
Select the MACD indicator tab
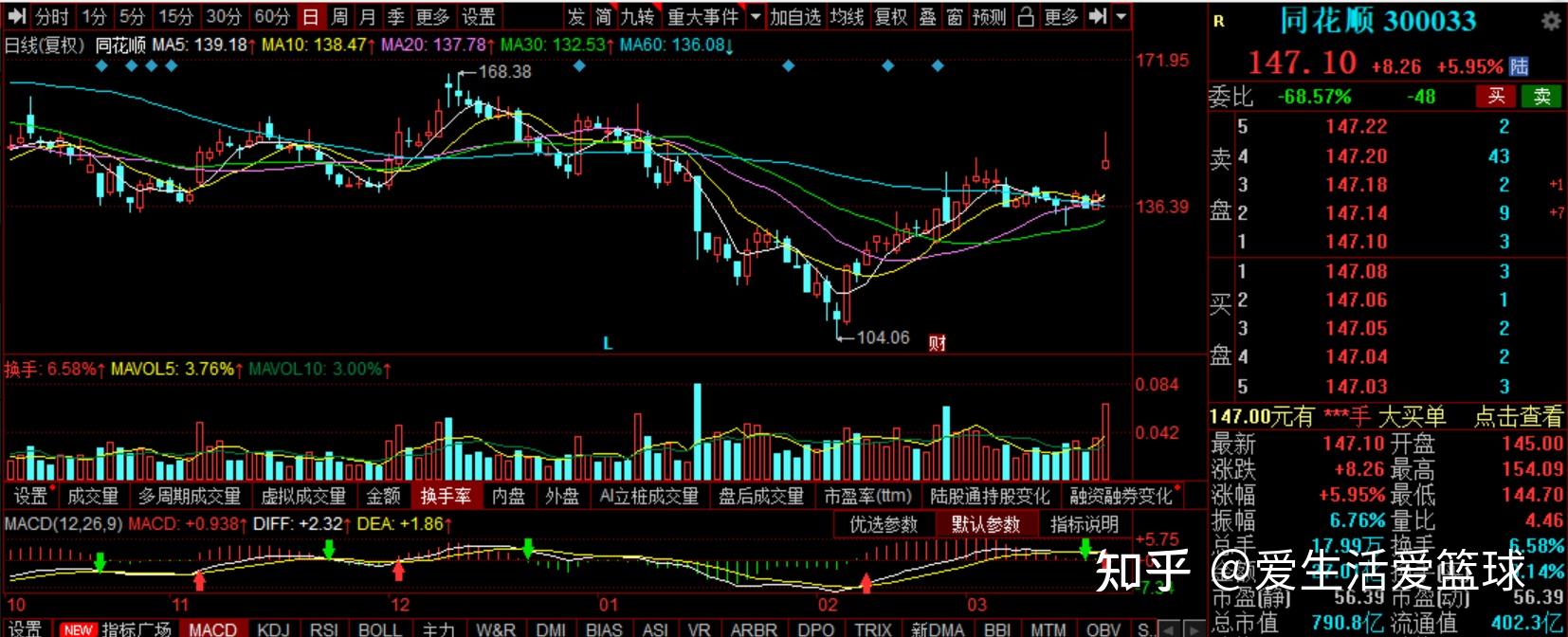[212, 629]
